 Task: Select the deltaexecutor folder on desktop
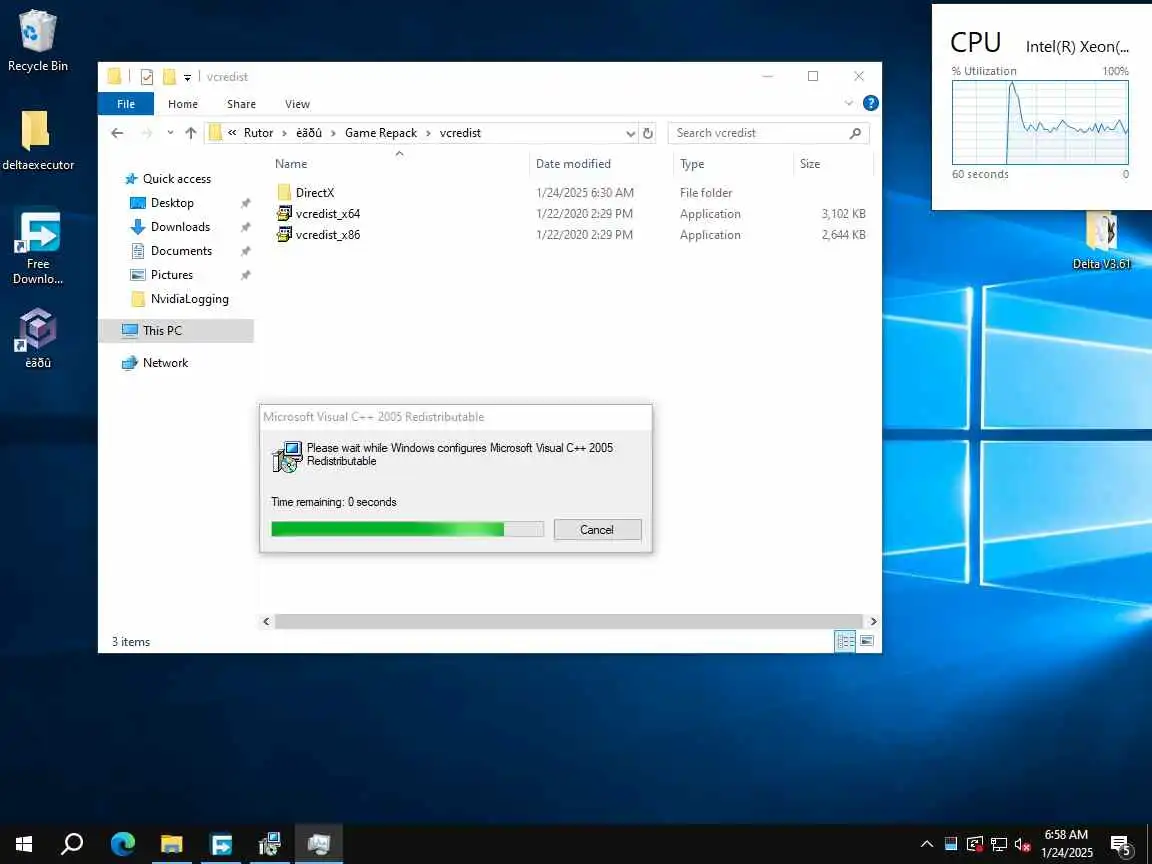tap(37, 141)
